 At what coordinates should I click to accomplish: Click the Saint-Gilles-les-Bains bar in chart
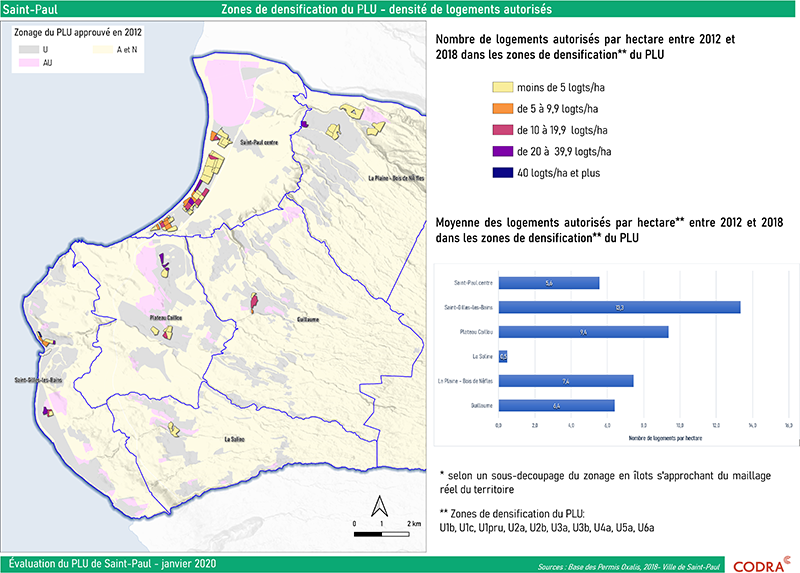619,307
